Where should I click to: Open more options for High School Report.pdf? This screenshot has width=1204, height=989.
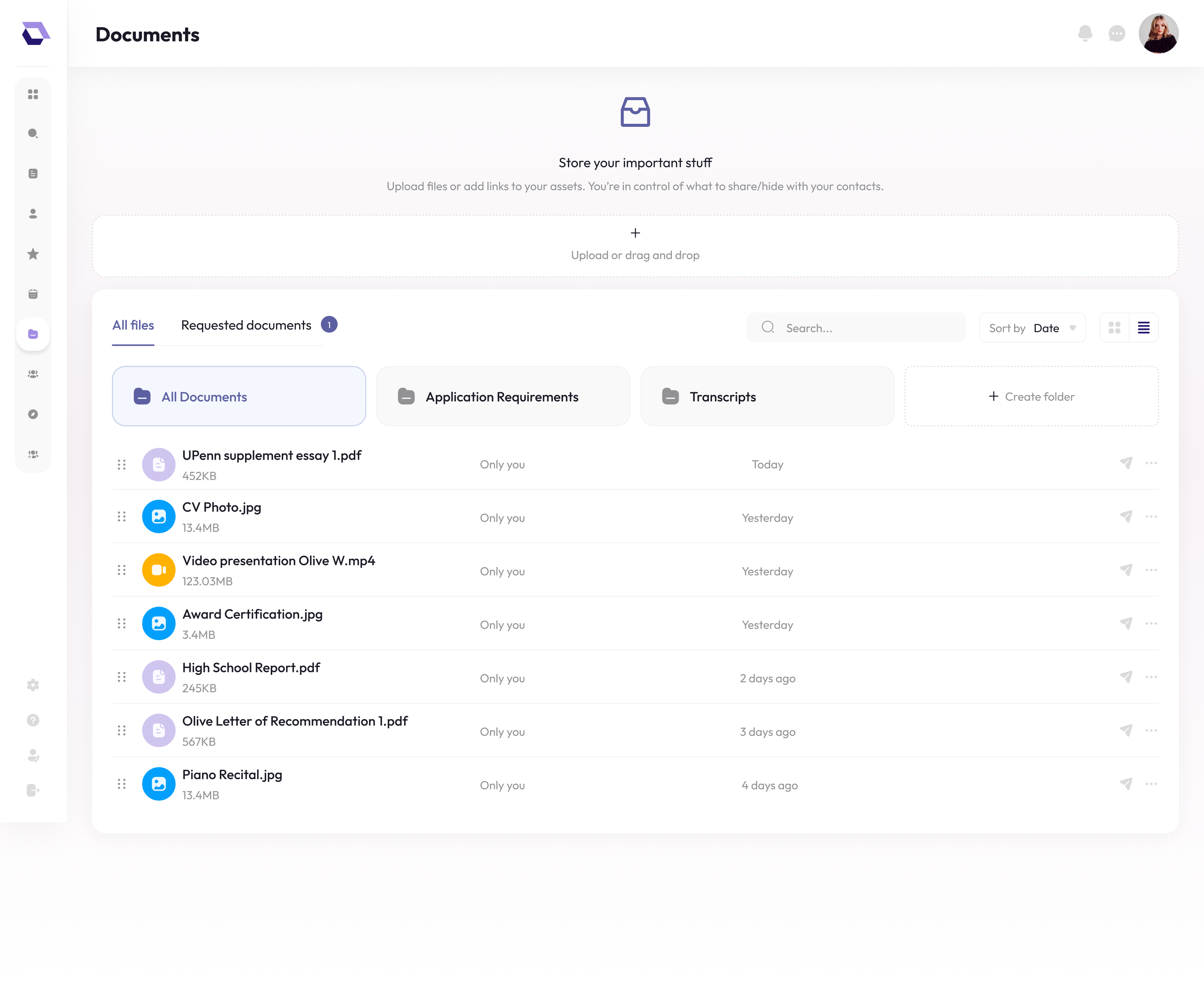pyautogui.click(x=1151, y=677)
